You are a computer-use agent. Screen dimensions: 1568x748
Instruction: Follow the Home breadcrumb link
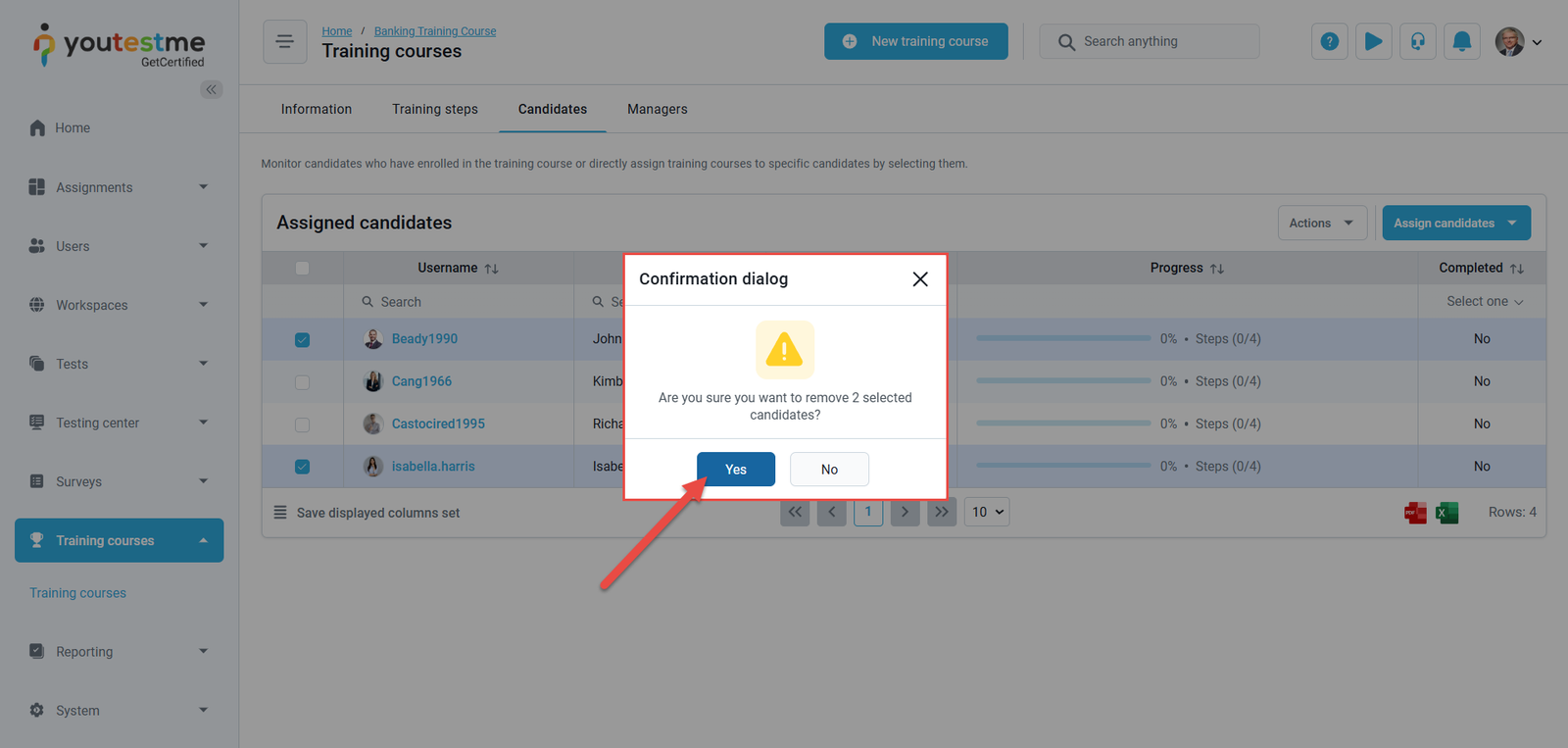click(x=337, y=31)
